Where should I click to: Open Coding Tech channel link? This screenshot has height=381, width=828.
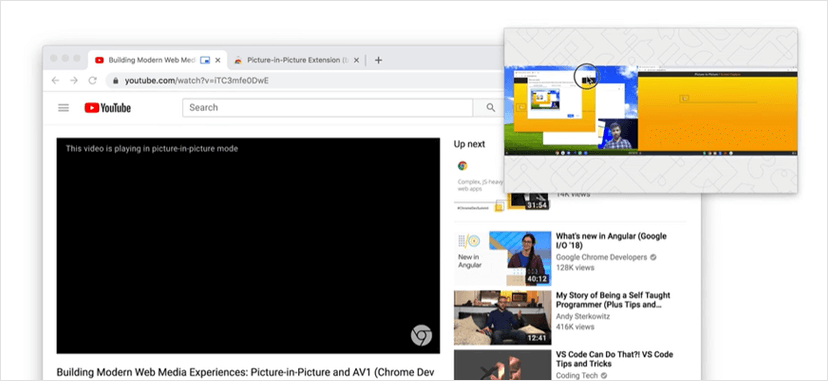click(577, 376)
